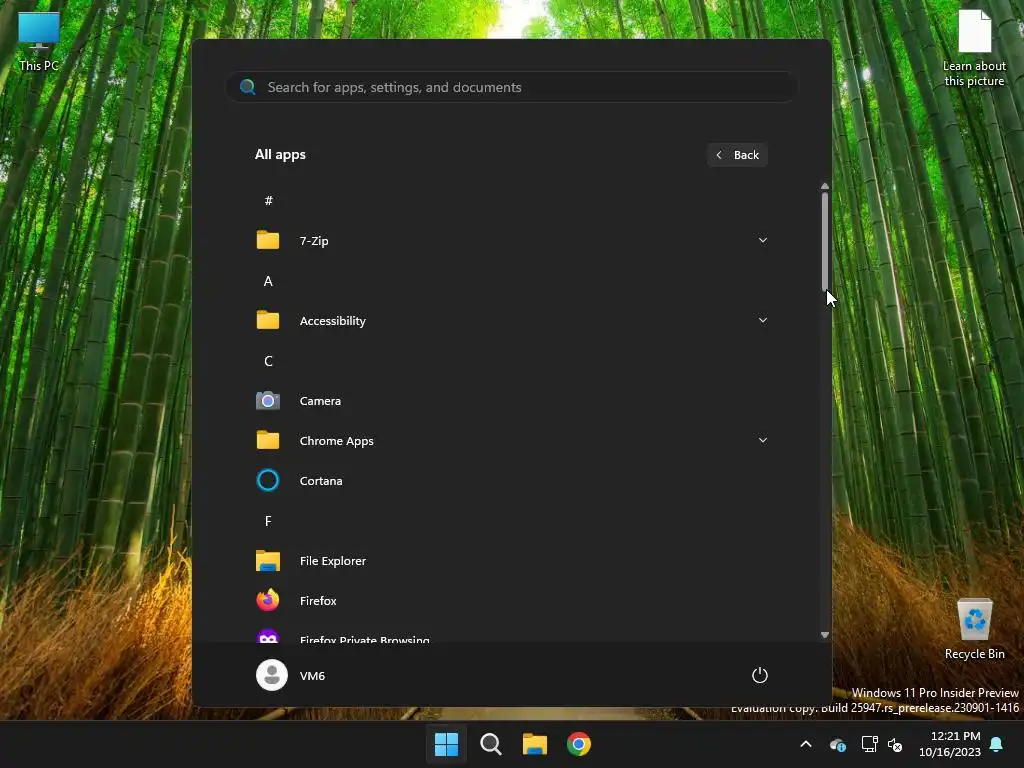Click the search magnifier icon in Start
This screenshot has height=768, width=1024.
point(248,87)
